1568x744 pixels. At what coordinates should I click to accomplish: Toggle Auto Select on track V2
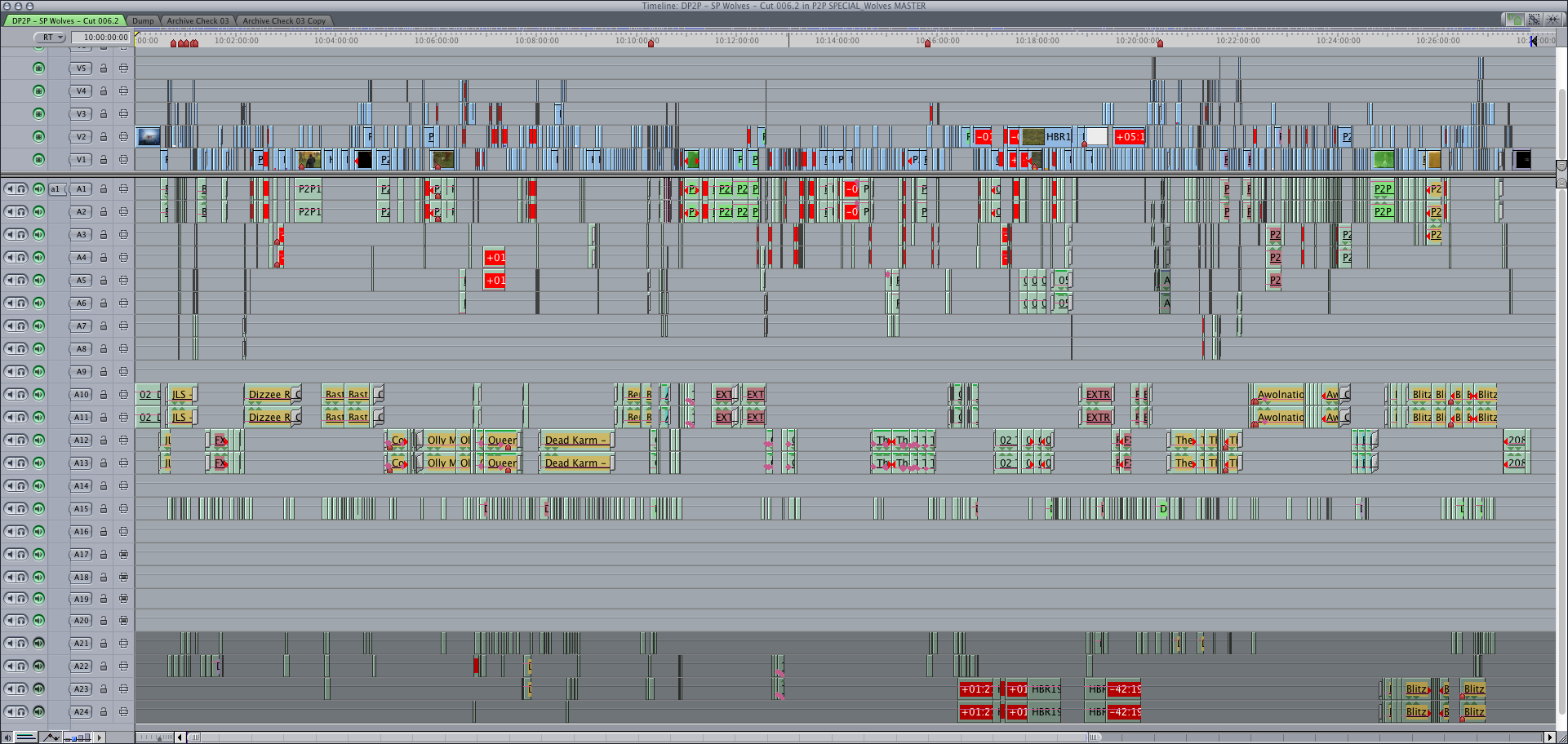tap(123, 137)
